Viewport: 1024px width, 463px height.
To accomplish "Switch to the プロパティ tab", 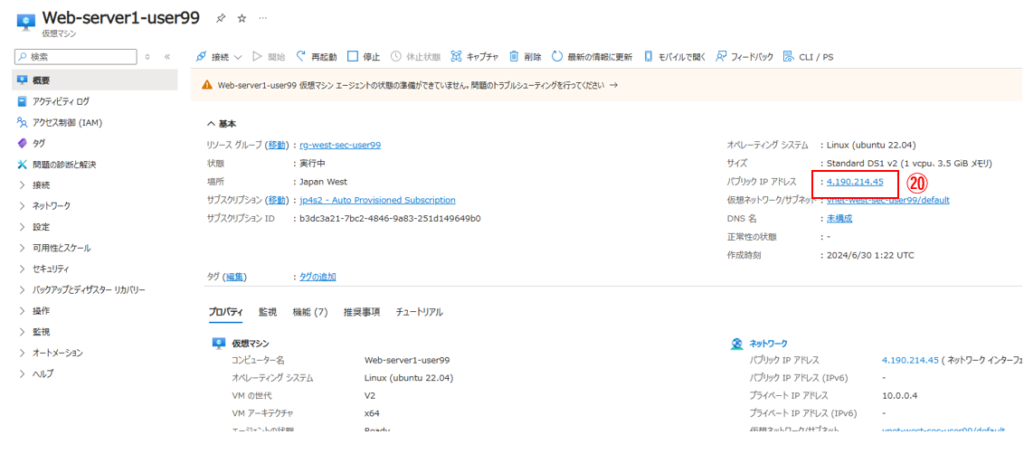I will (x=226, y=312).
